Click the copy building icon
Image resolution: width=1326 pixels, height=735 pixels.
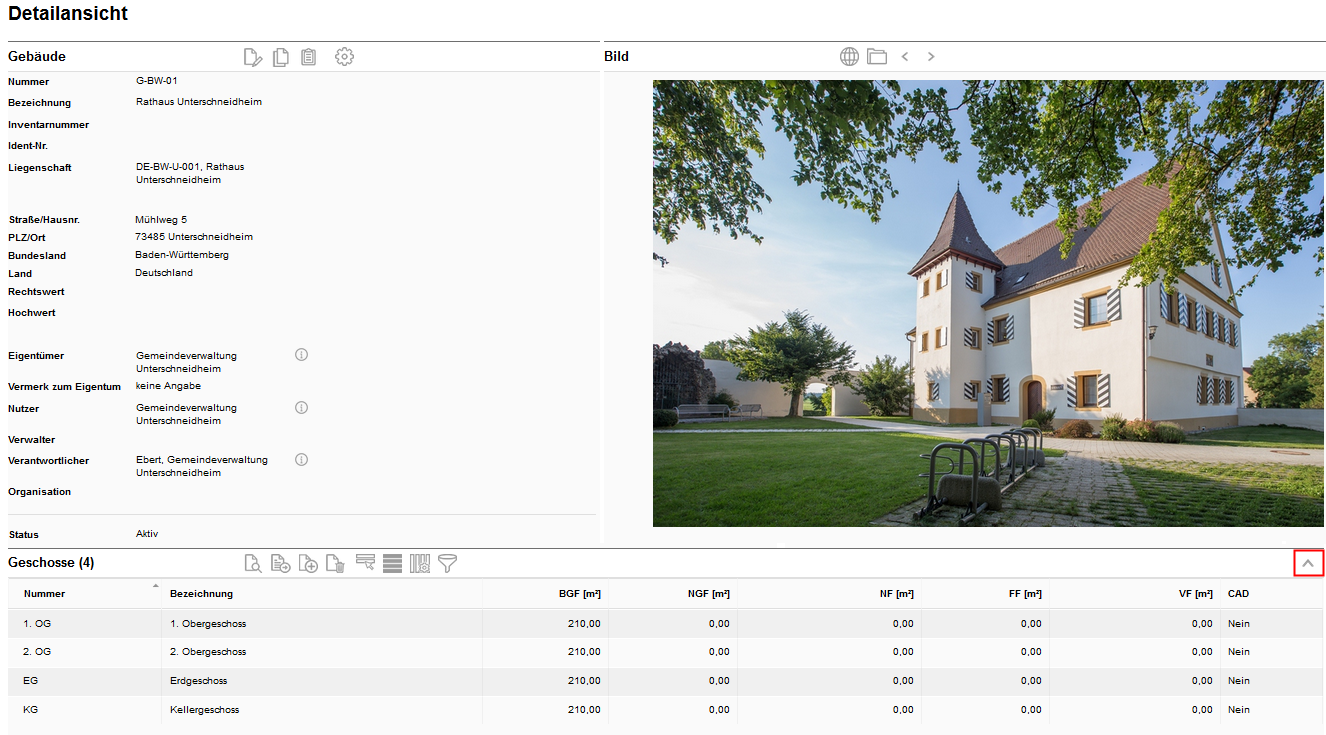pyautogui.click(x=281, y=57)
